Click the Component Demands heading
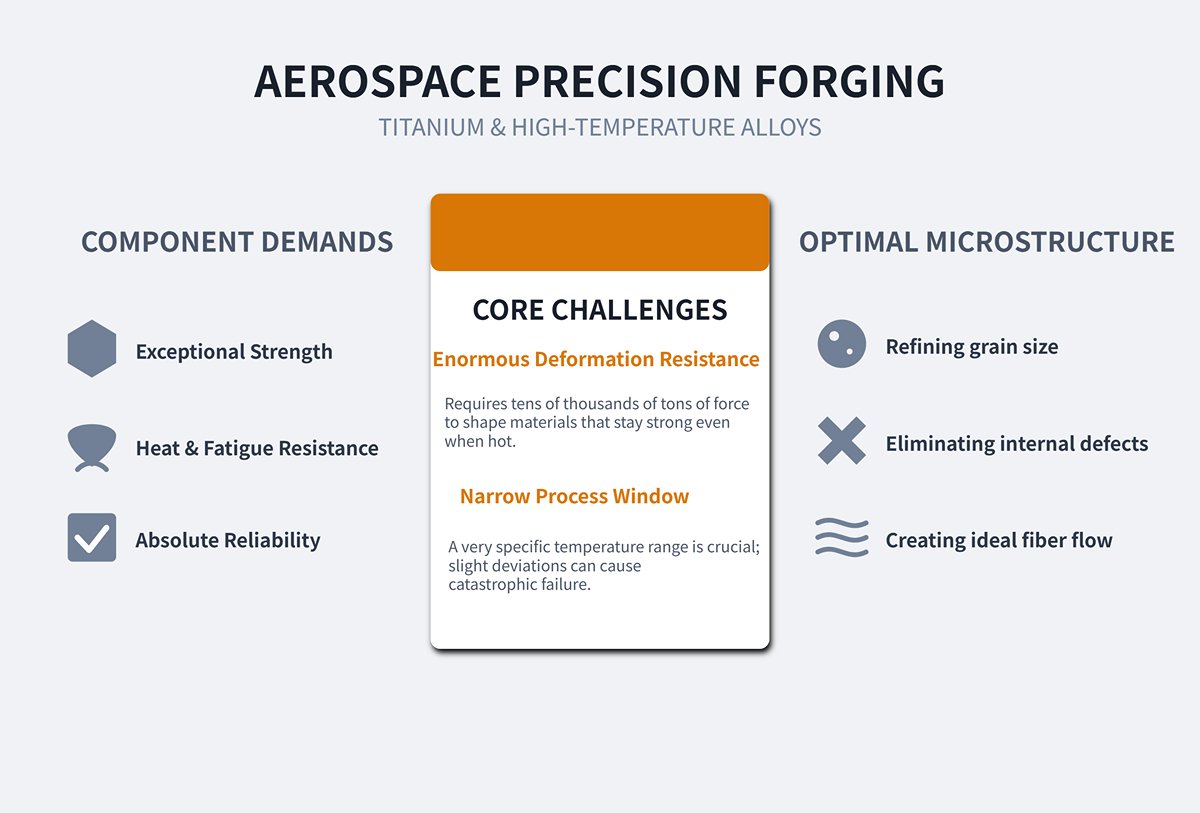The height and width of the screenshot is (813, 1200). [237, 242]
